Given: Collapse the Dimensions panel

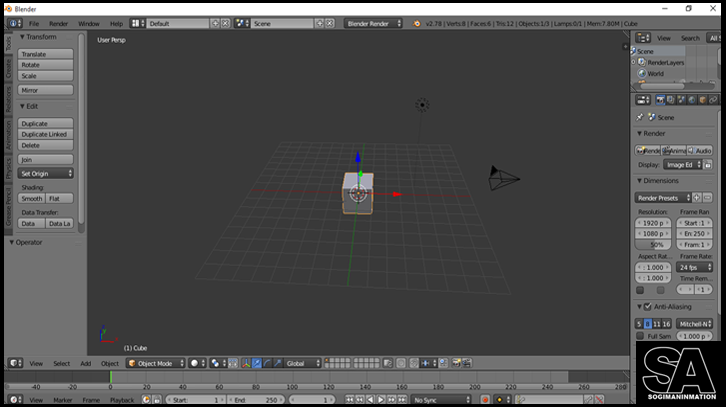Looking at the screenshot, I should pos(639,181).
